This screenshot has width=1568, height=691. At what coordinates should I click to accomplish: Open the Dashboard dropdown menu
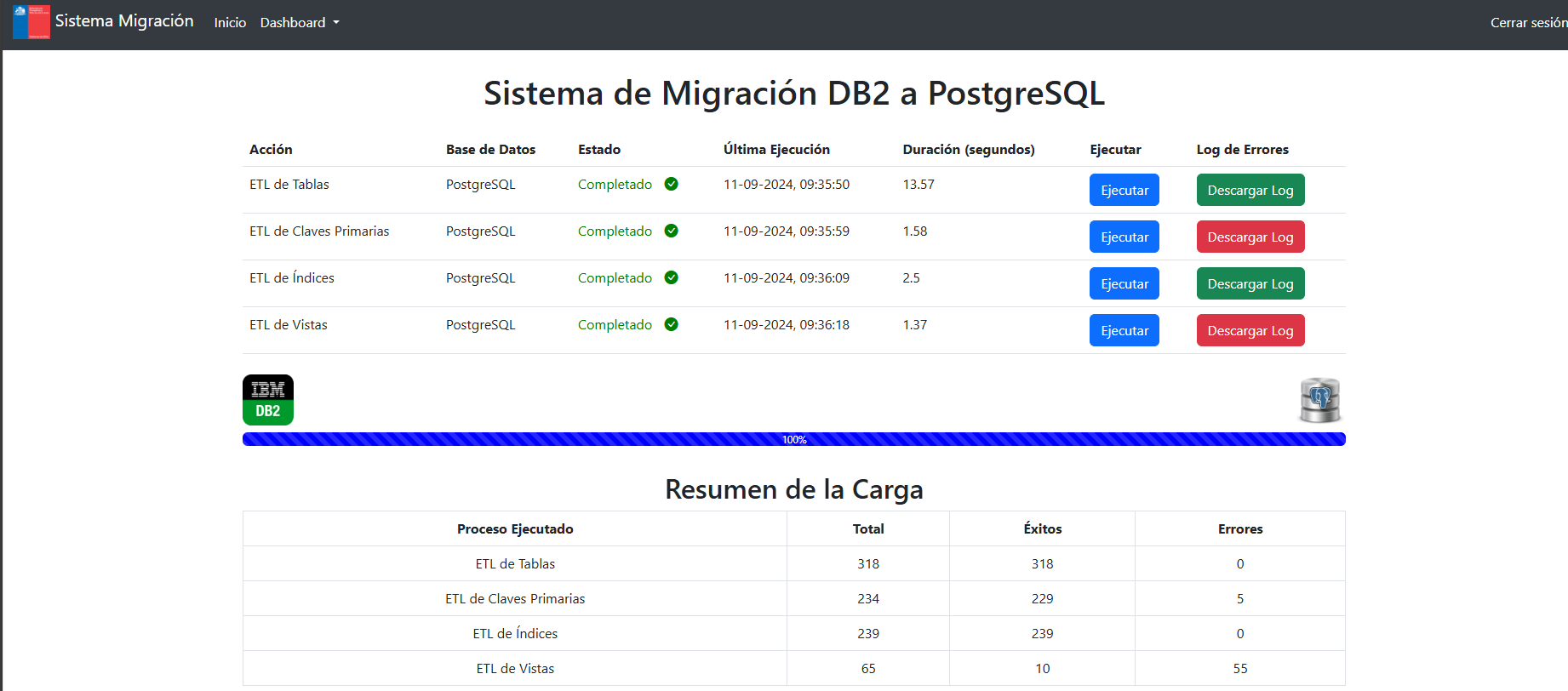[x=300, y=22]
